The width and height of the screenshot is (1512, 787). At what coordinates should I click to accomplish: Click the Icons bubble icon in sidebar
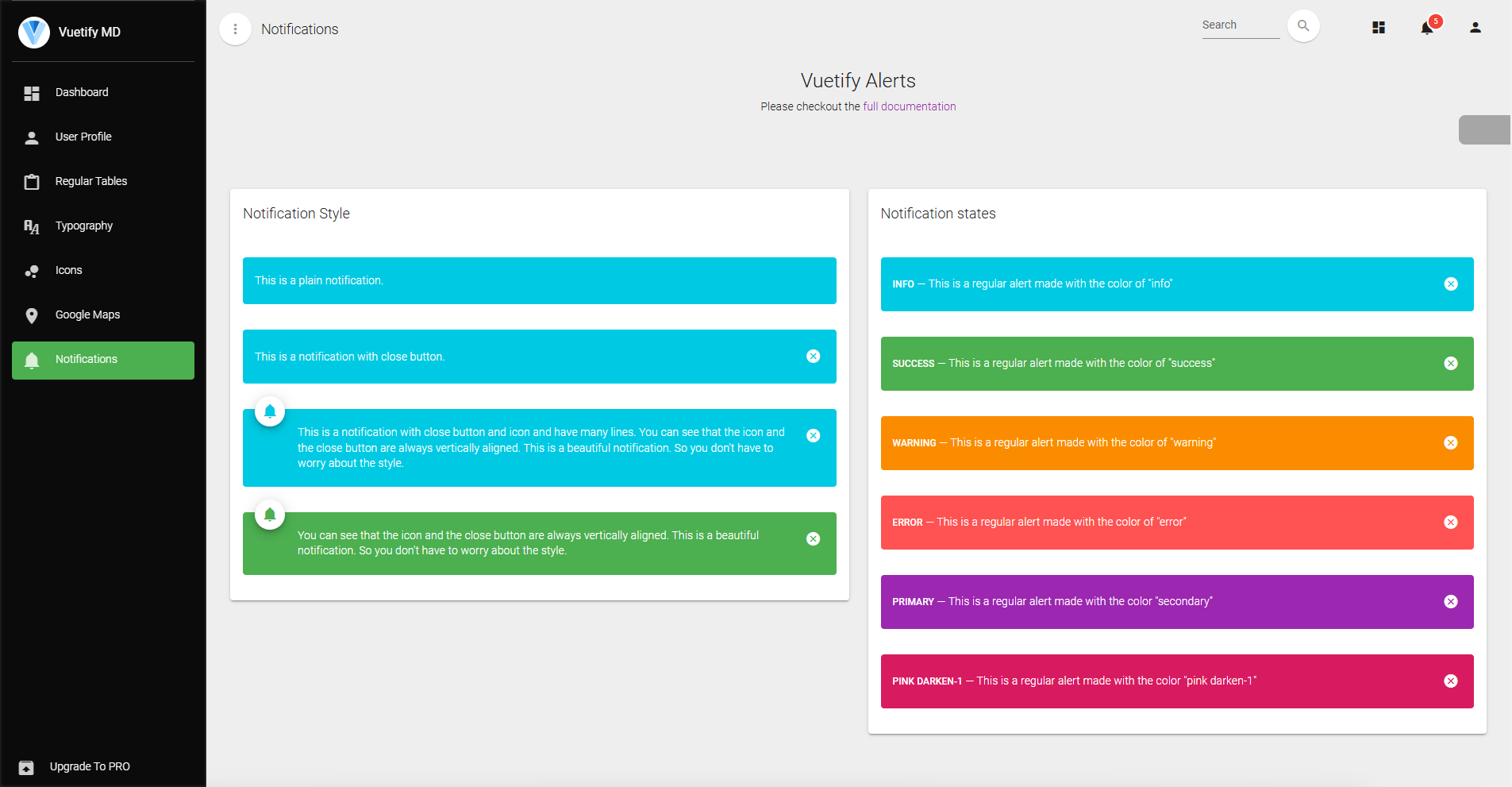coord(32,272)
